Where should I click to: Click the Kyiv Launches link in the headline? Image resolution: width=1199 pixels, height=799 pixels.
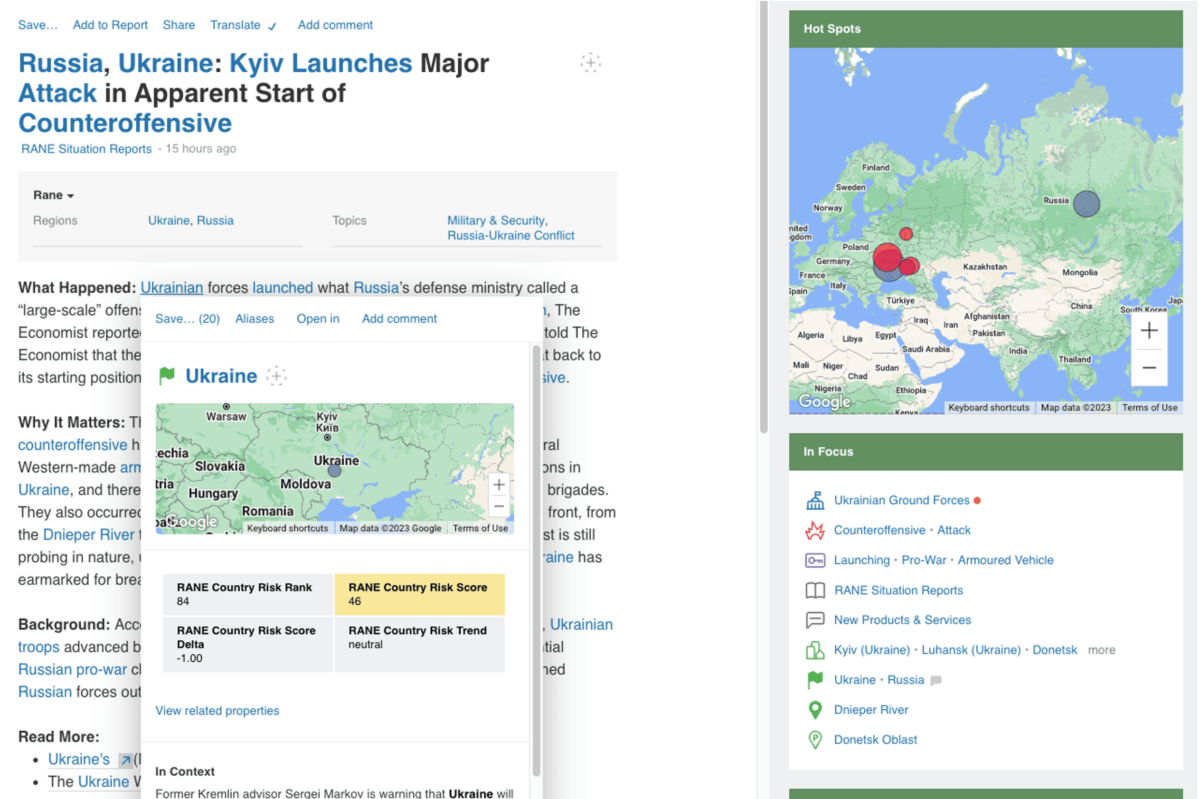[320, 63]
